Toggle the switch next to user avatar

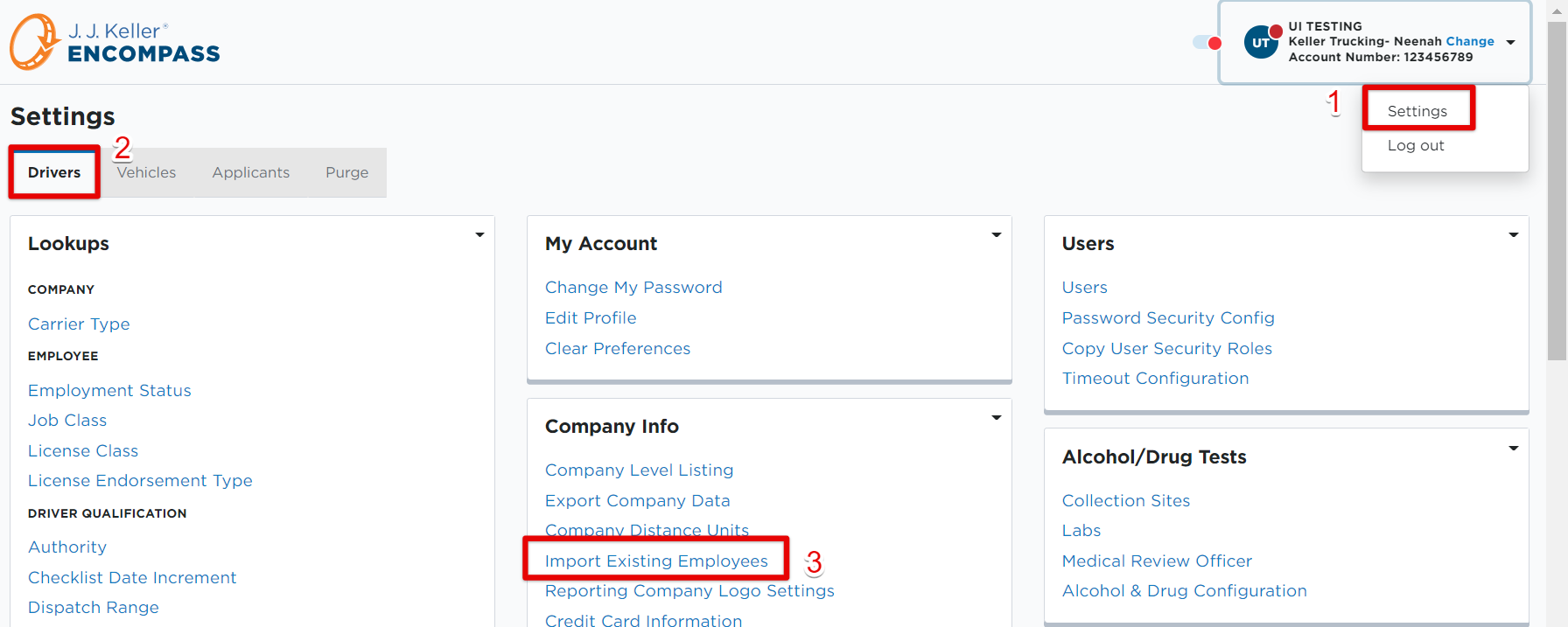pos(1207,42)
